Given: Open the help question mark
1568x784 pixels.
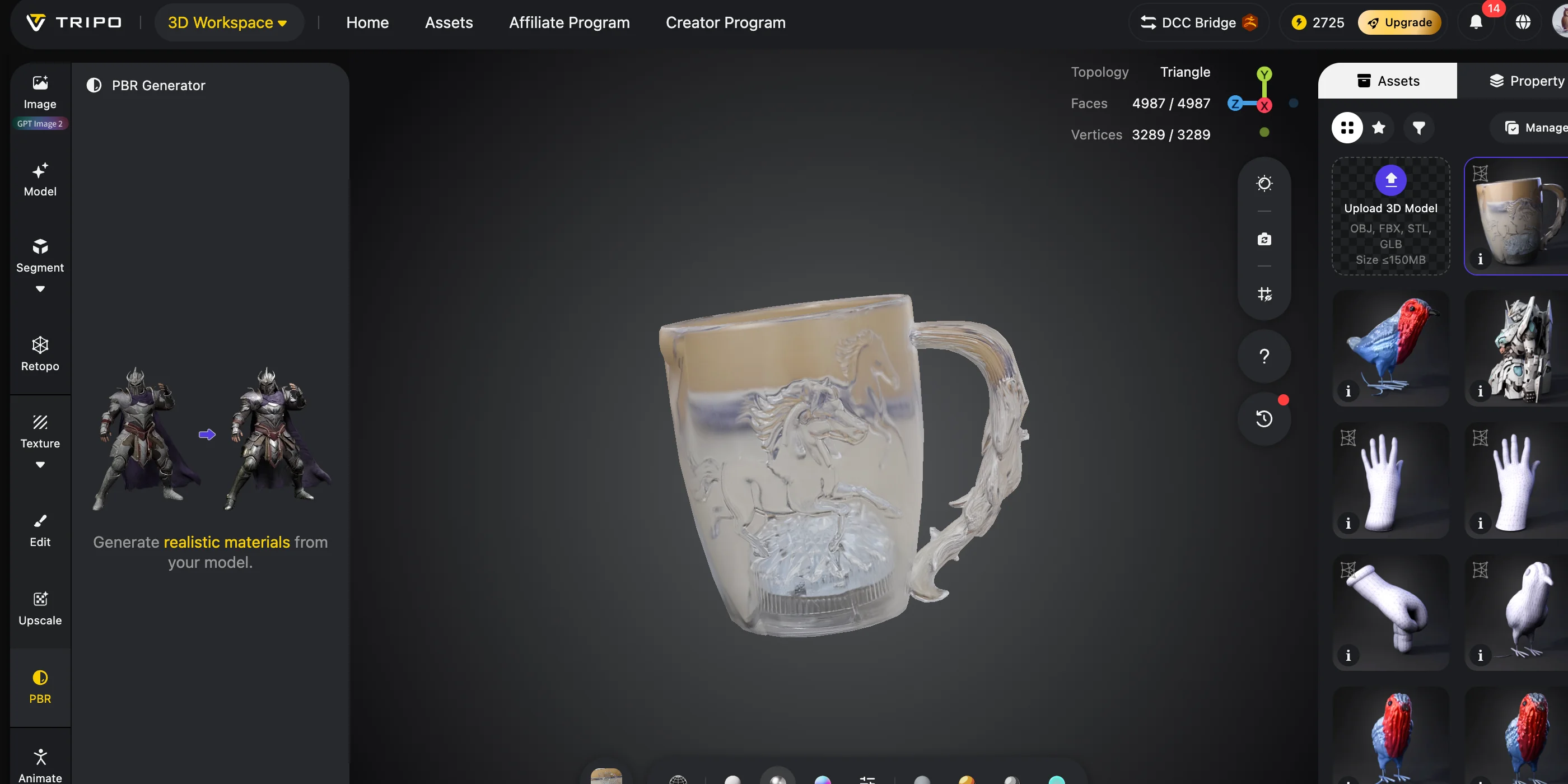Looking at the screenshot, I should 1264,356.
